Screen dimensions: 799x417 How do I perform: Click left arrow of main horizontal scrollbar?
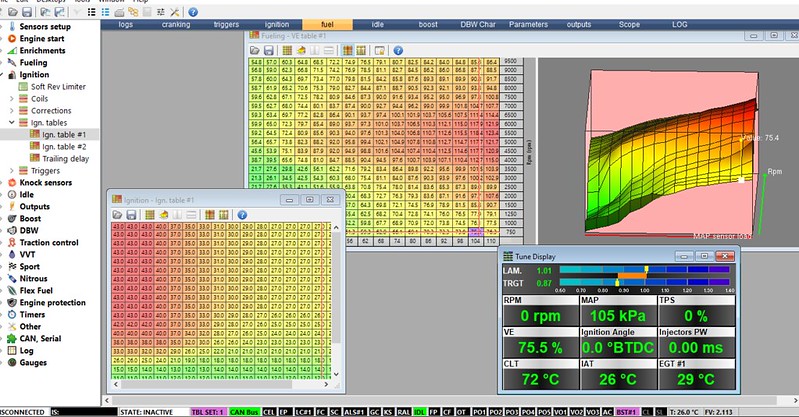coord(107,400)
